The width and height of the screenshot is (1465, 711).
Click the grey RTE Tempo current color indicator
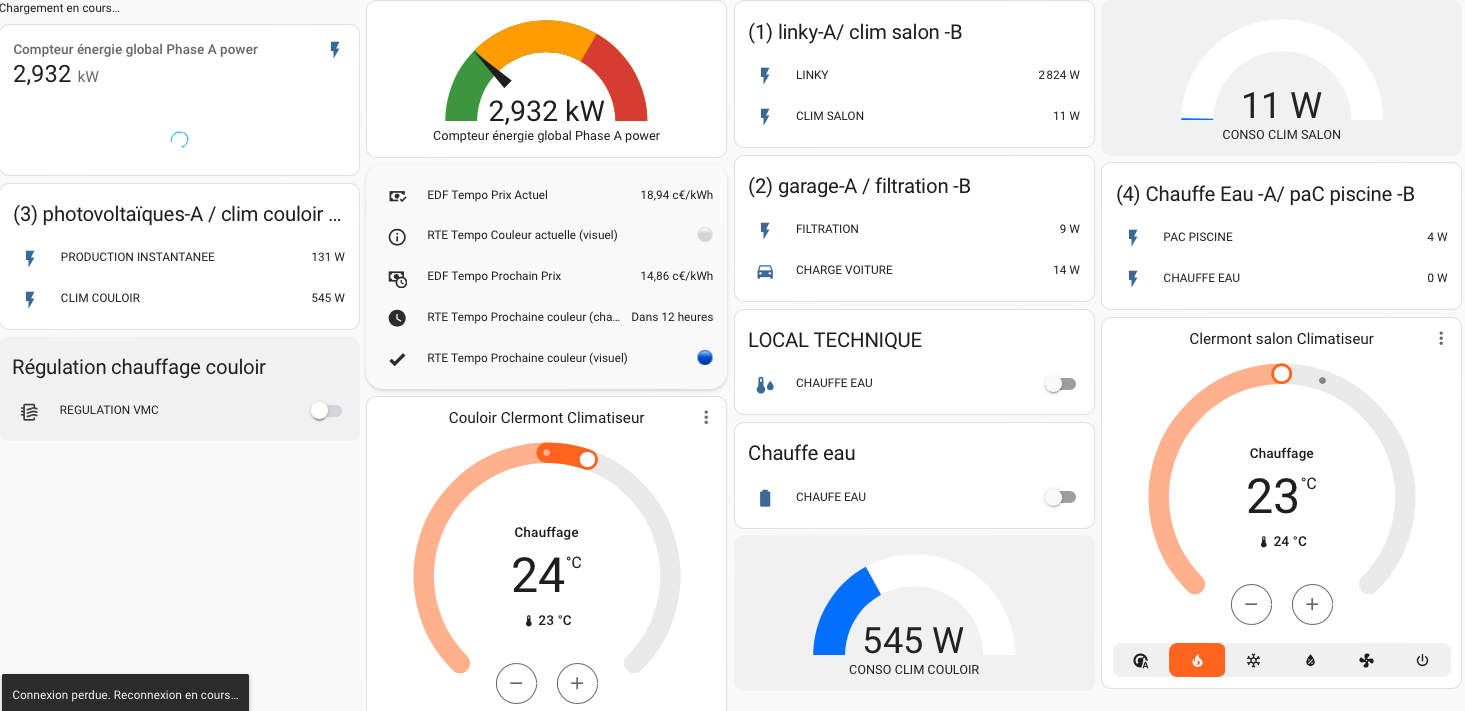tap(705, 235)
